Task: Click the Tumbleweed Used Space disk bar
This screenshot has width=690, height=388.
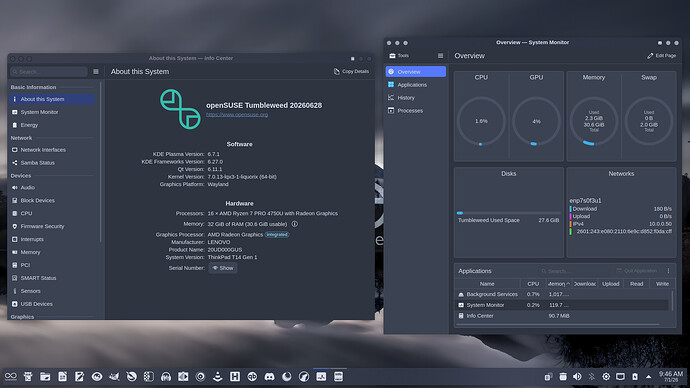Action: pyautogui.click(x=508, y=213)
